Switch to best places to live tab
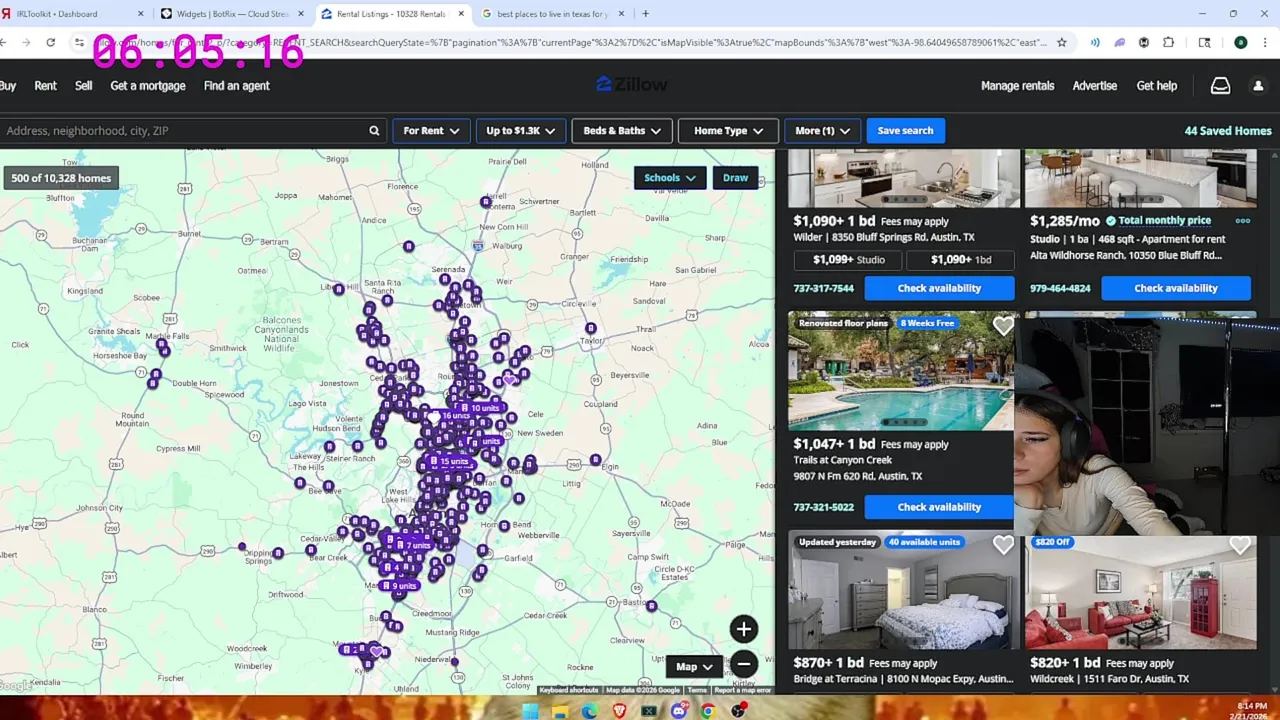 [x=552, y=14]
